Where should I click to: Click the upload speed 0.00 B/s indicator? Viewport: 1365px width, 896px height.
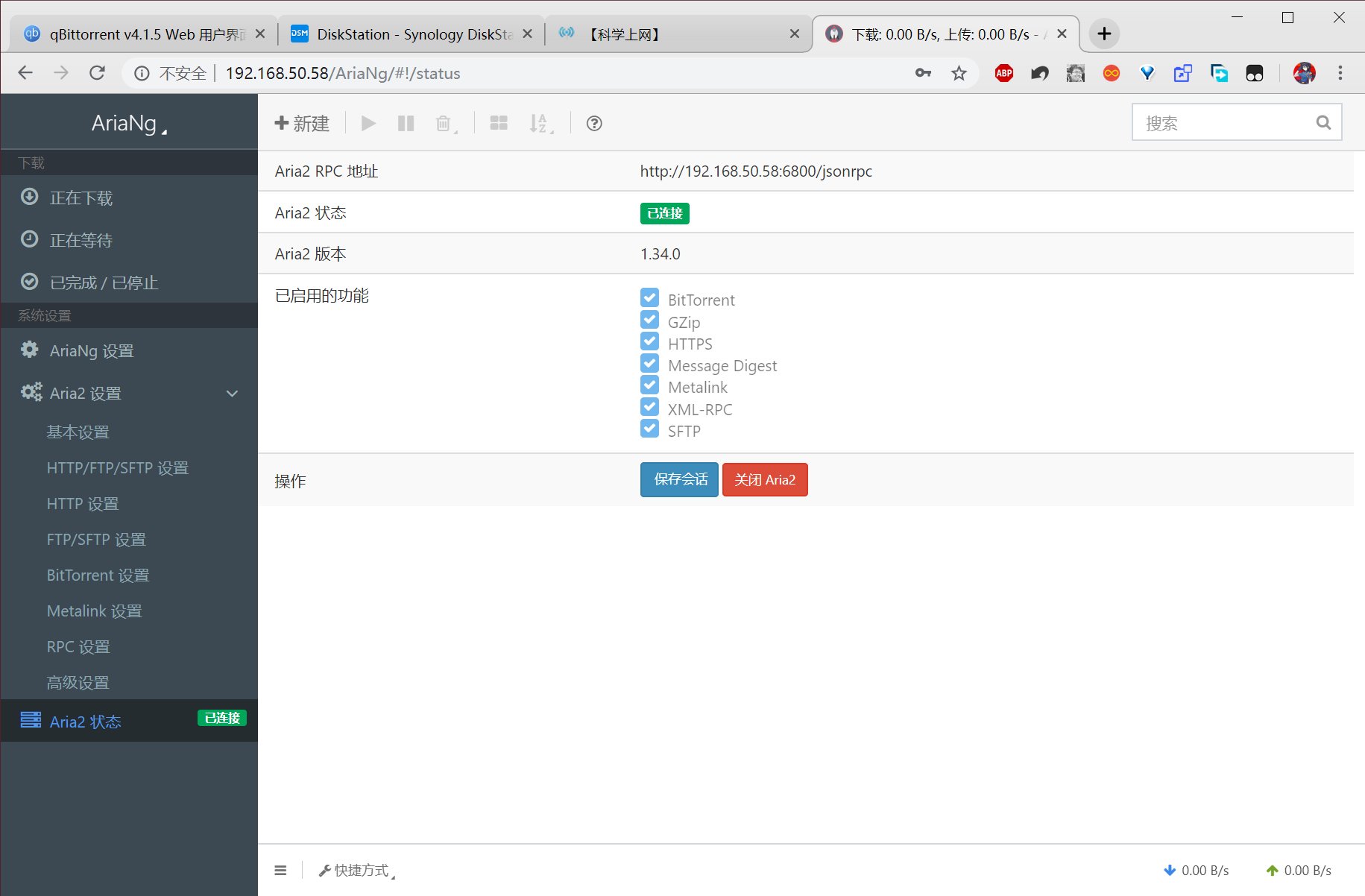coord(1299,871)
